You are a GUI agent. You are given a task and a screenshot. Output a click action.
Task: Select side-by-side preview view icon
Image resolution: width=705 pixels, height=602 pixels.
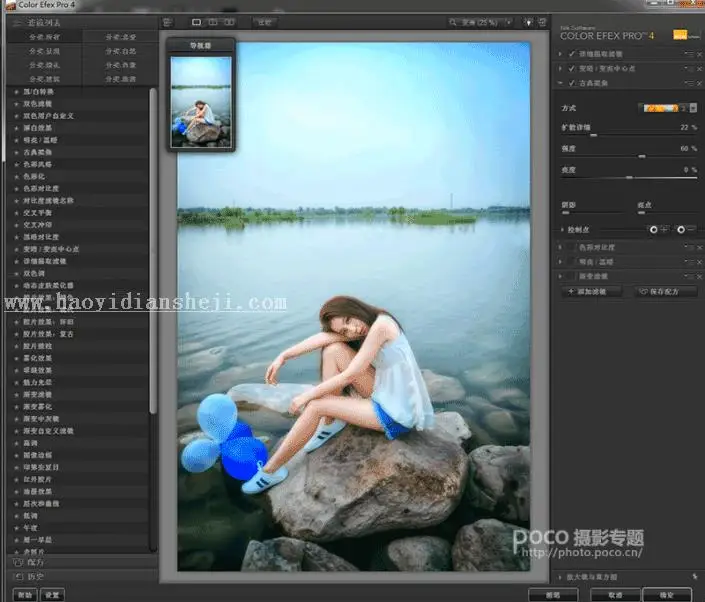(x=229, y=22)
